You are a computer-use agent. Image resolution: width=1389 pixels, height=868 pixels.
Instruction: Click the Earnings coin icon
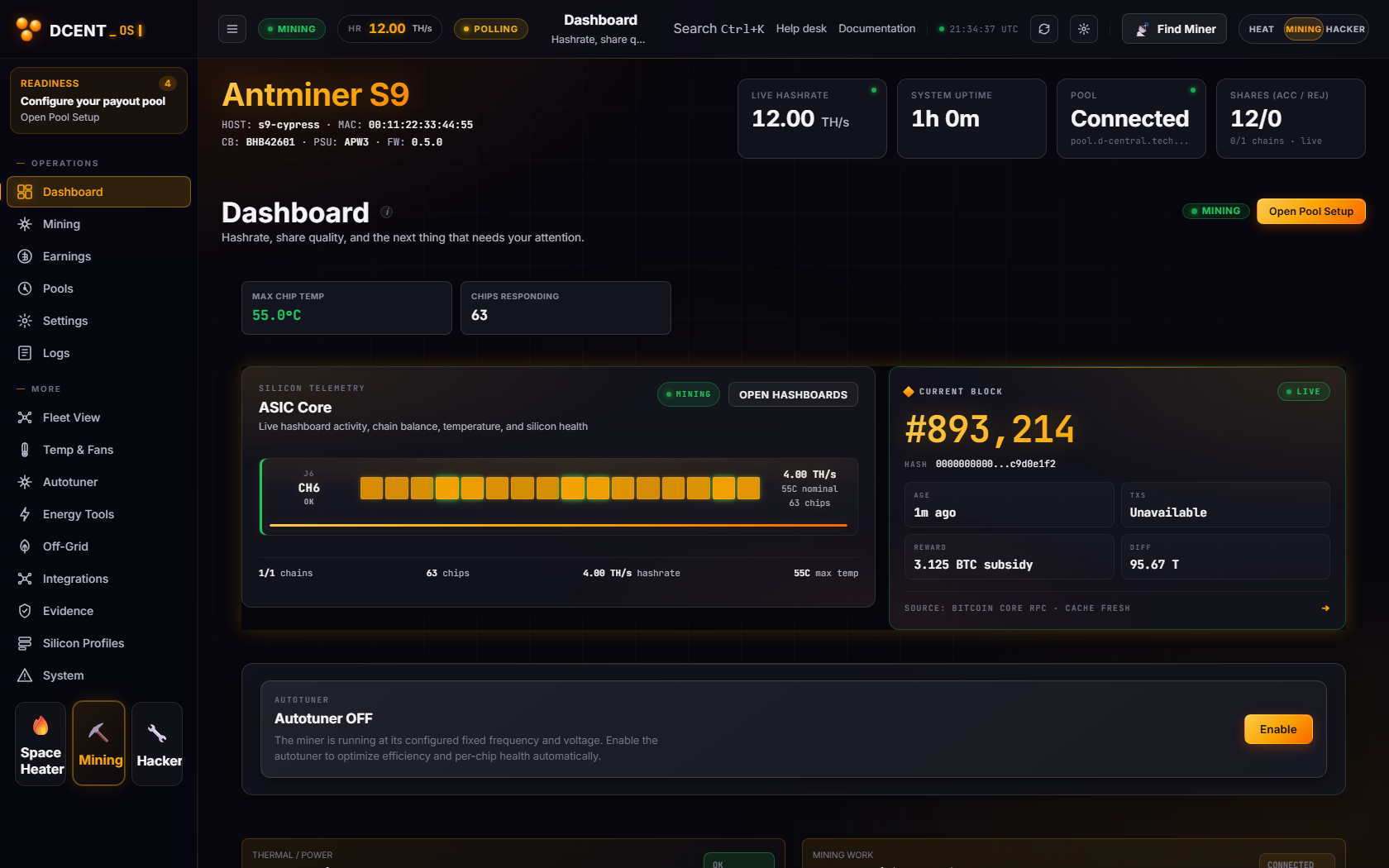25,256
